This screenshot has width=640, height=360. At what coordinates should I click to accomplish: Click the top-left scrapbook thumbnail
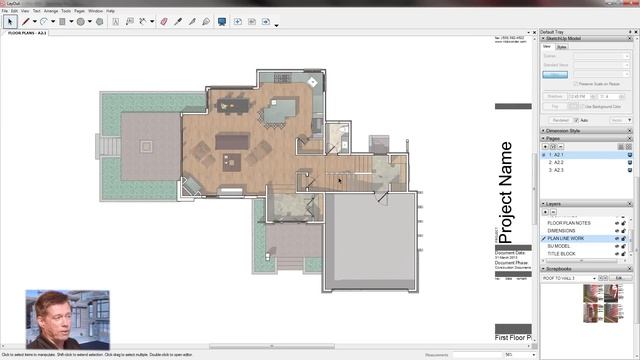click(x=592, y=293)
